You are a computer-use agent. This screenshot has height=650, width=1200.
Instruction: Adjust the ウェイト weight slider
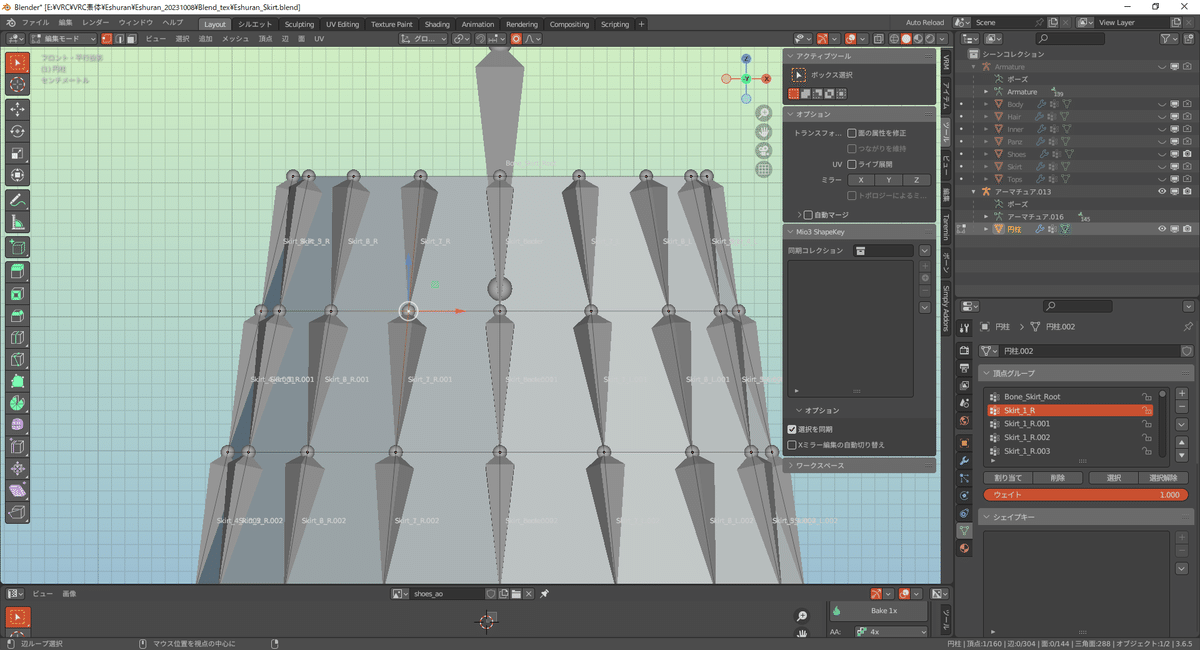click(x=1086, y=495)
